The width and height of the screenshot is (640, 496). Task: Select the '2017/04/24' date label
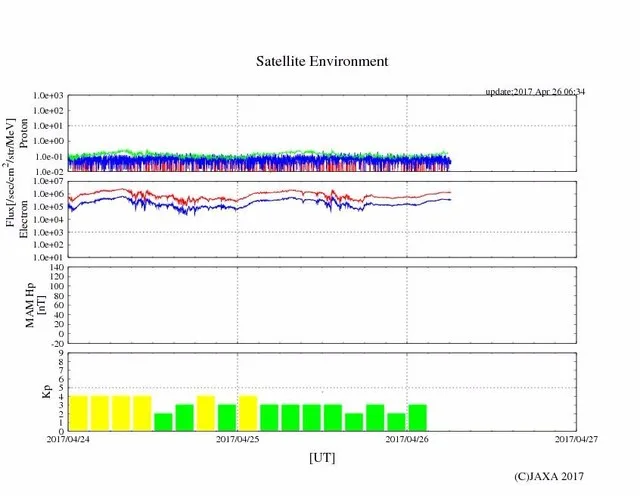[x=68, y=439]
